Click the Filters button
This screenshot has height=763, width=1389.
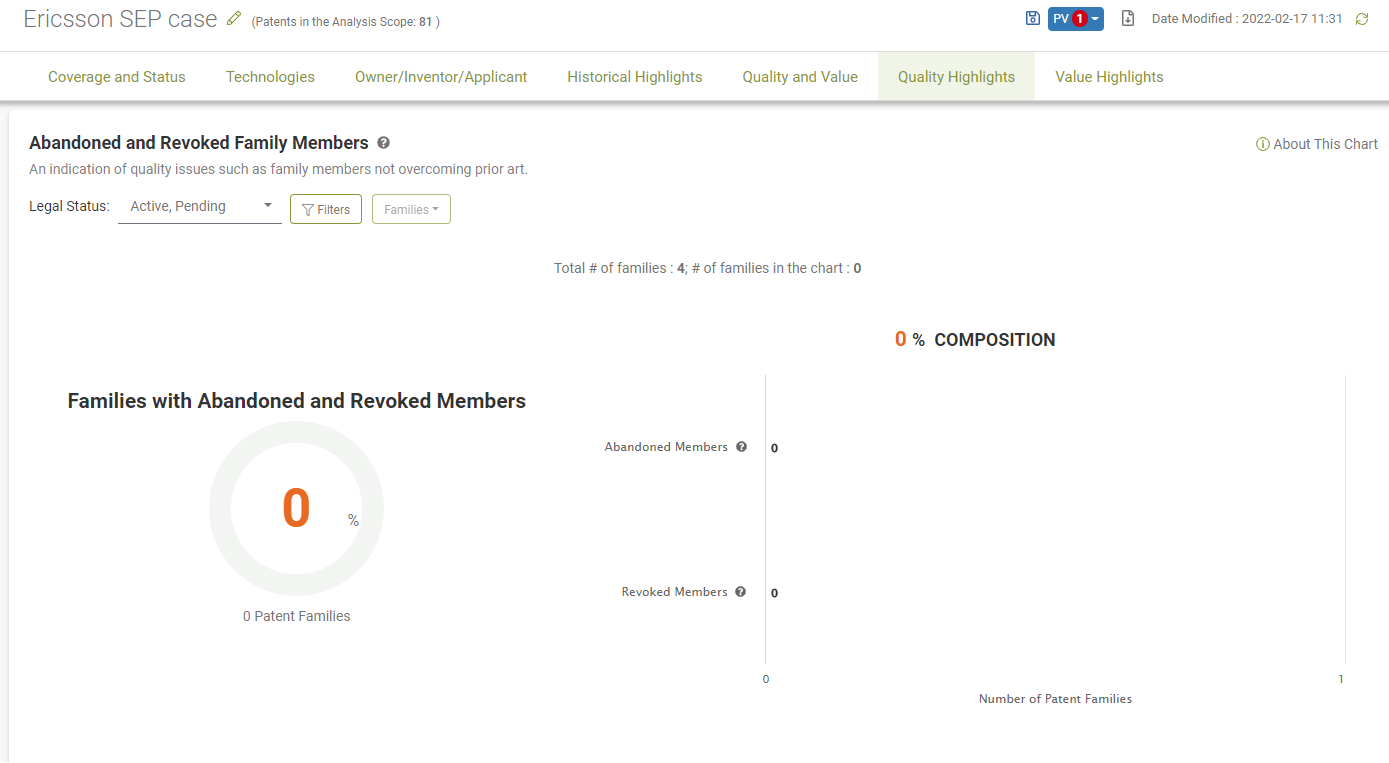pyautogui.click(x=326, y=209)
